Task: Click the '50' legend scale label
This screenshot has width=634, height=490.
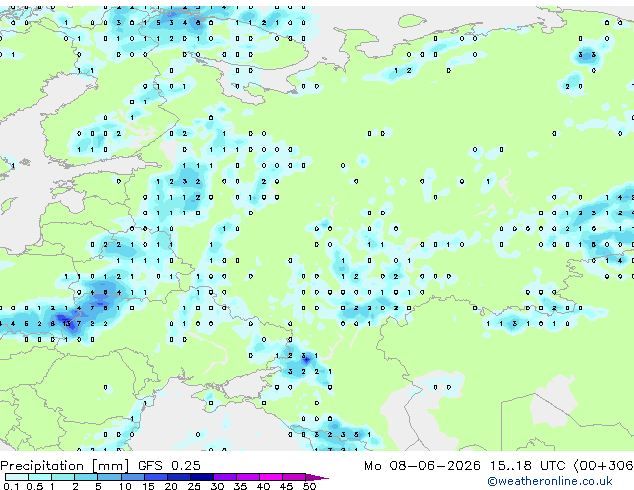Action: (x=309, y=486)
